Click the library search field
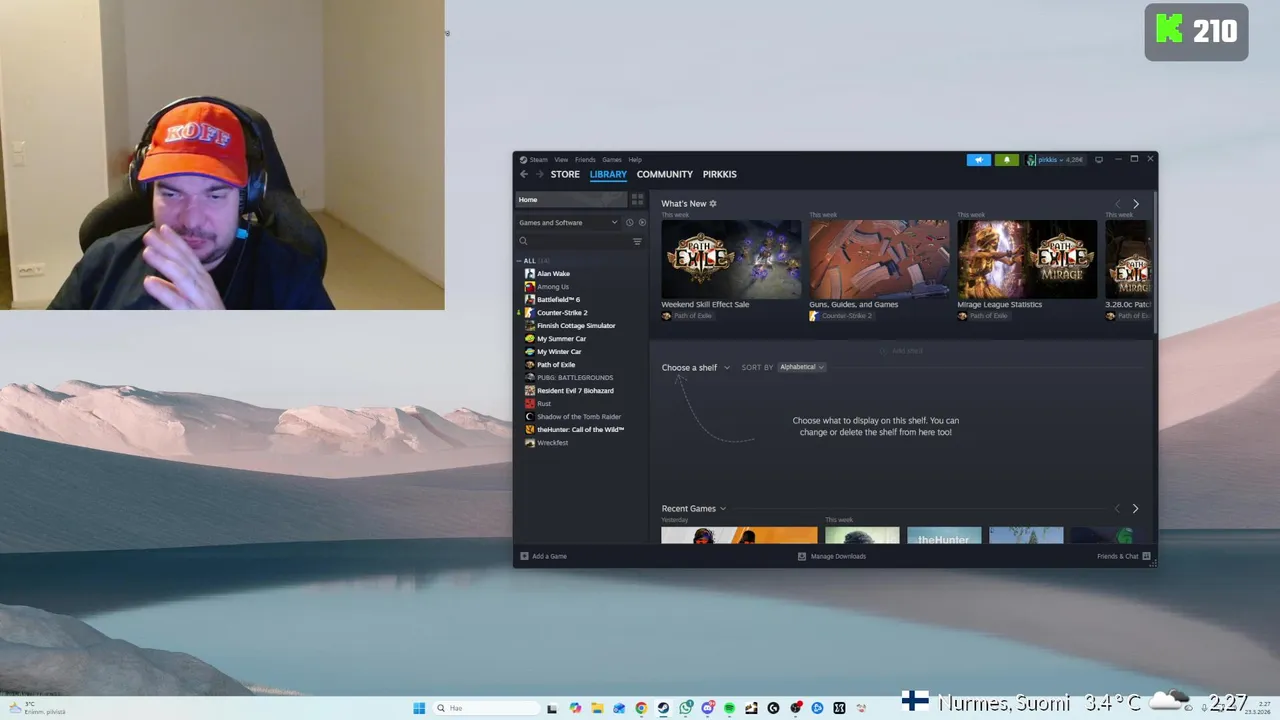The height and width of the screenshot is (720, 1280). point(575,241)
